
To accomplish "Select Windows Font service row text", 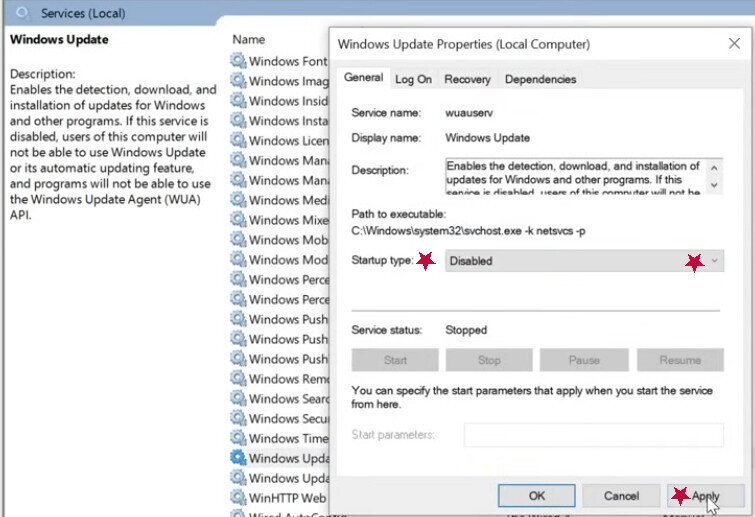I will (x=288, y=61).
